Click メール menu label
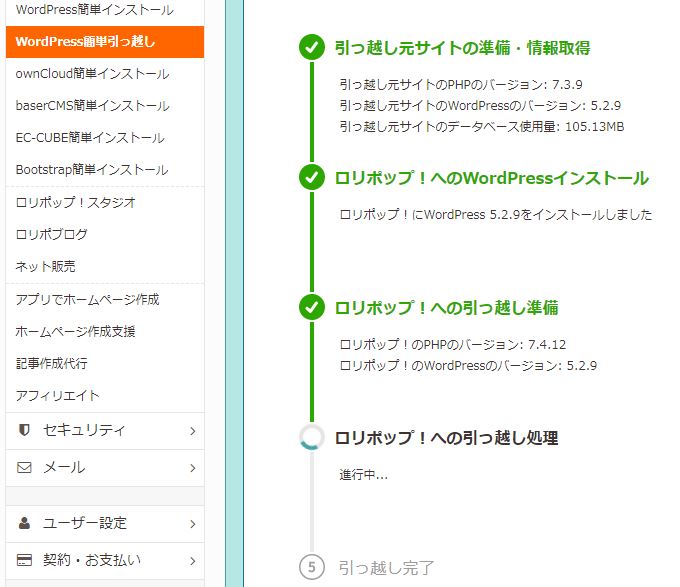This screenshot has width=680, height=587. pyautogui.click(x=64, y=467)
